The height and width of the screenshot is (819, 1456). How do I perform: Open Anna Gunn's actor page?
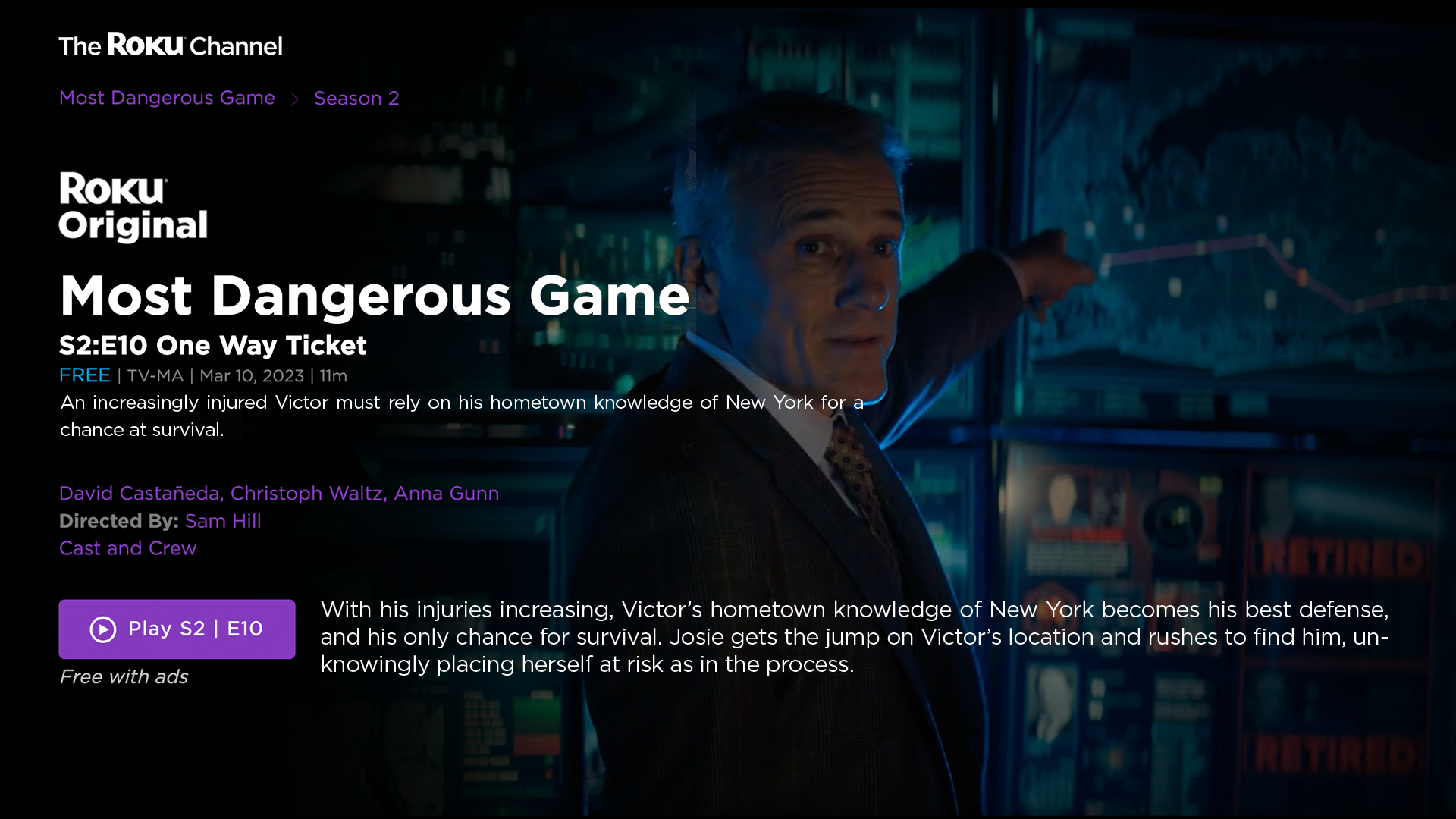[x=447, y=494]
